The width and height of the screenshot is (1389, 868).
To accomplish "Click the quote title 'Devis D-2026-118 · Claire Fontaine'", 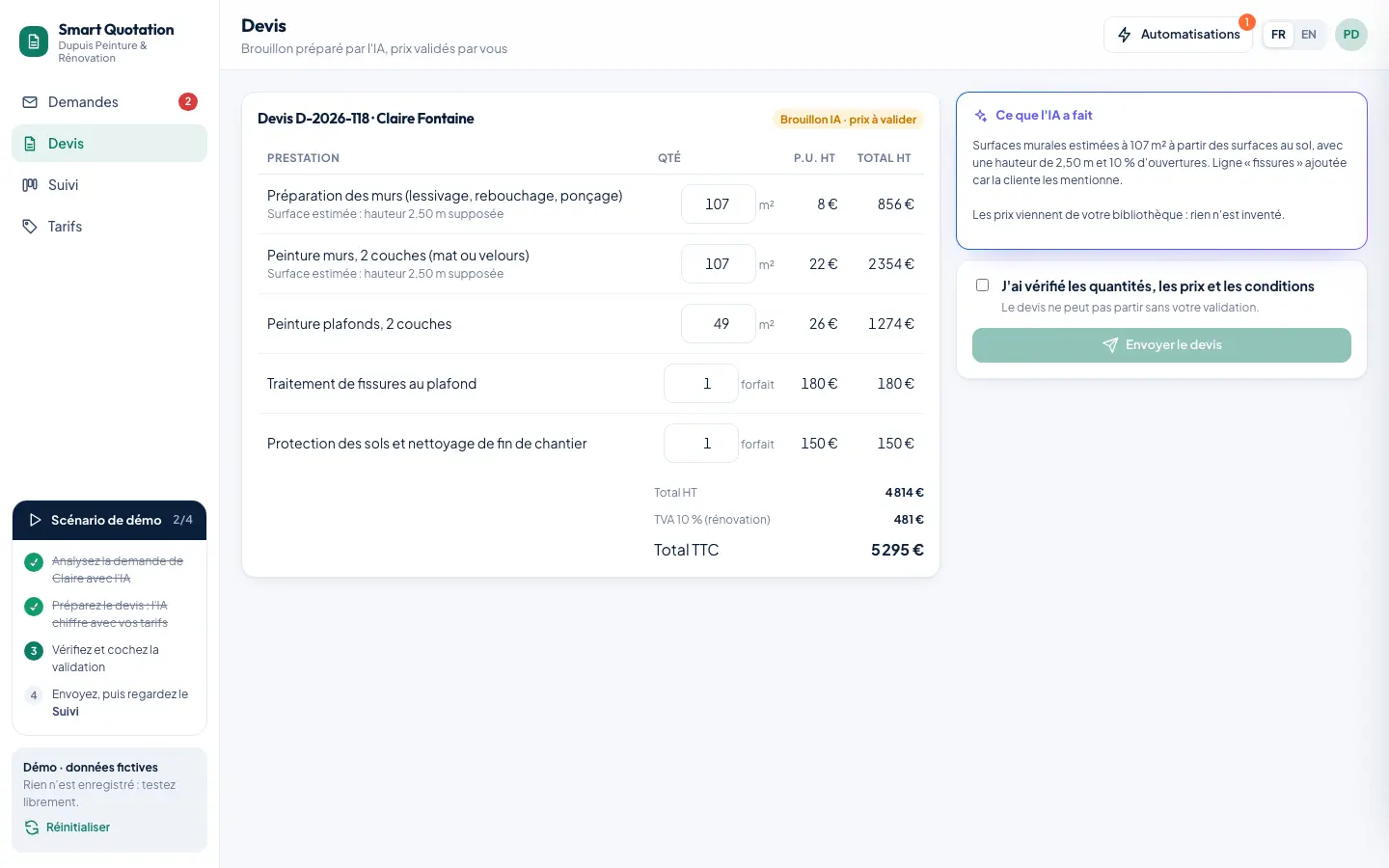I will pyautogui.click(x=366, y=119).
